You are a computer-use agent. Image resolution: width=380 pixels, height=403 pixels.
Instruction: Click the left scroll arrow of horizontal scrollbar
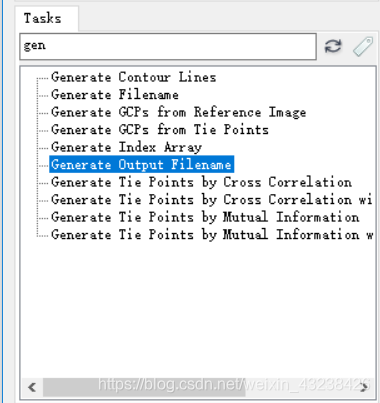tap(32, 387)
